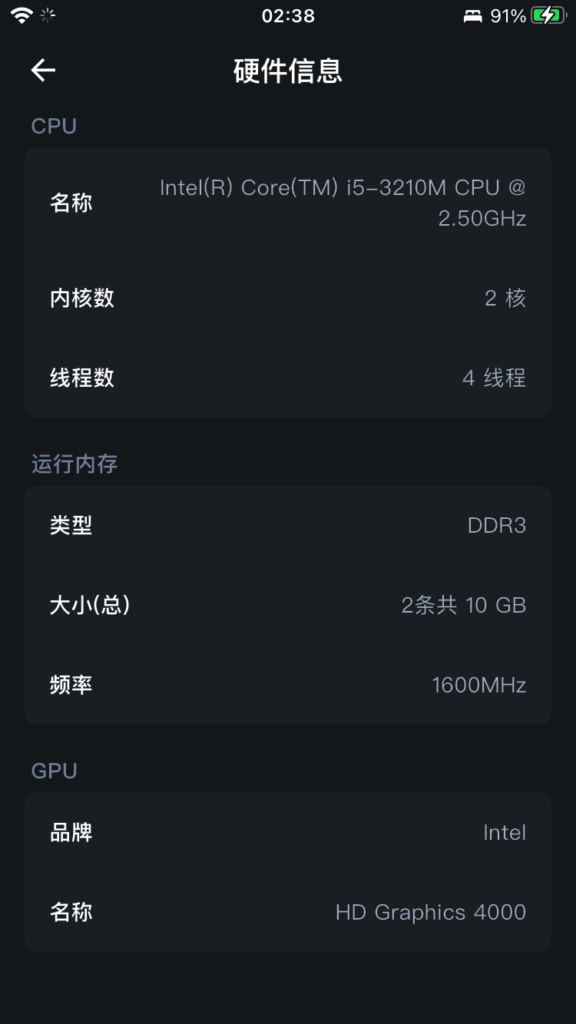This screenshot has height=1024, width=576.
Task: Tap the HD Graphics 4000 value
Action: (x=431, y=912)
